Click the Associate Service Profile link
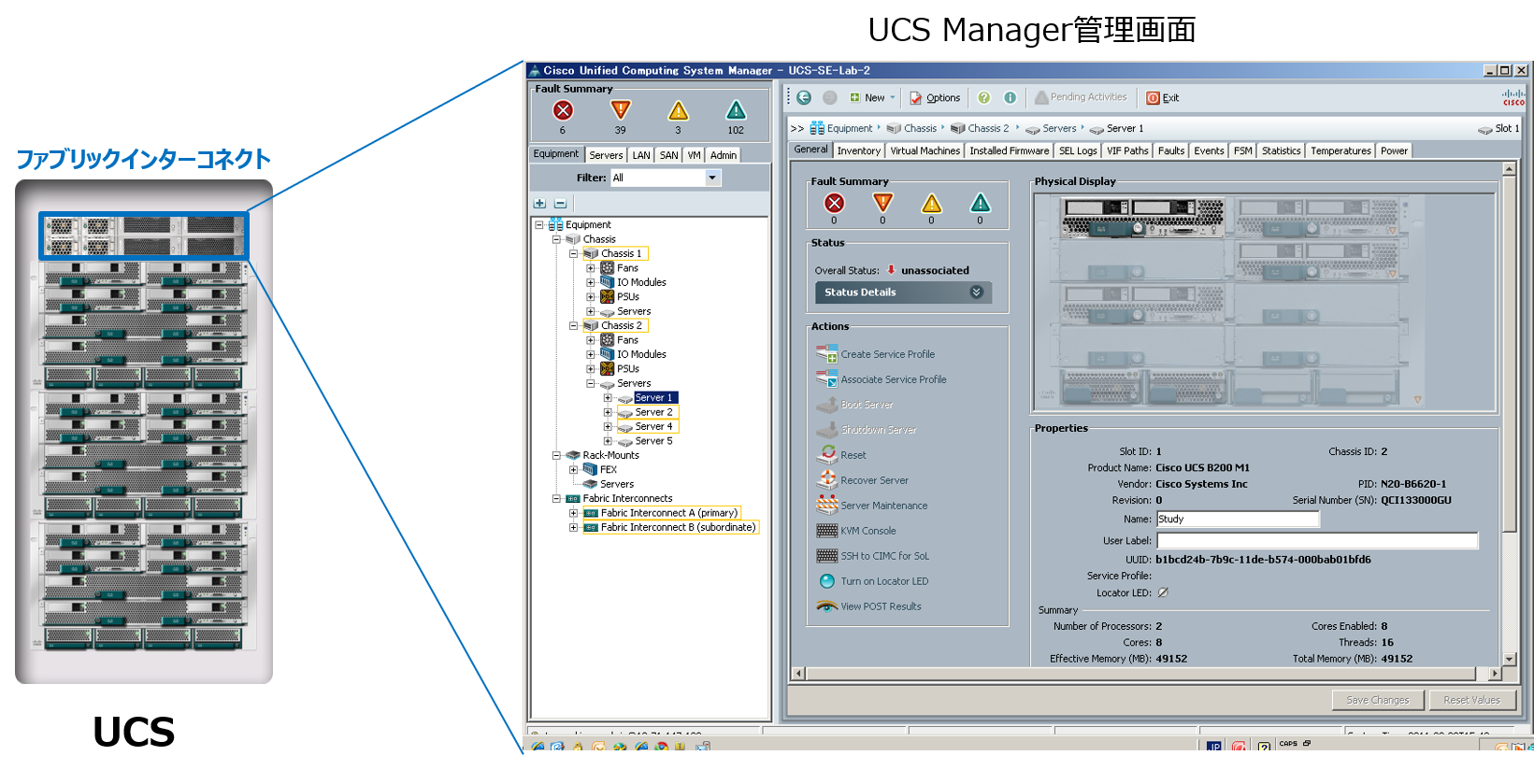Screen dimensions: 1534x784 click(x=893, y=379)
